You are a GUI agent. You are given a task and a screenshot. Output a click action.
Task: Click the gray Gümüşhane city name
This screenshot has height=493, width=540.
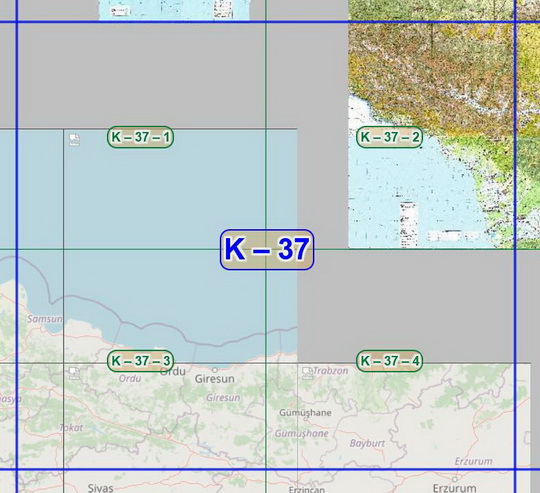pos(305,413)
